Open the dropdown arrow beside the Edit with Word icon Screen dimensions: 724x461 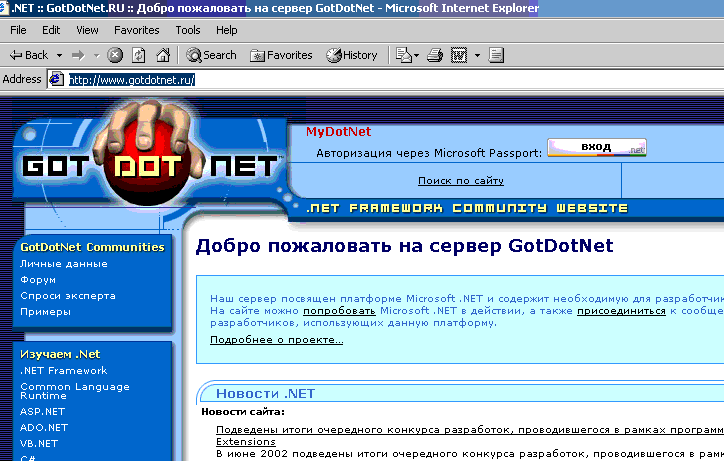pyautogui.click(x=477, y=55)
